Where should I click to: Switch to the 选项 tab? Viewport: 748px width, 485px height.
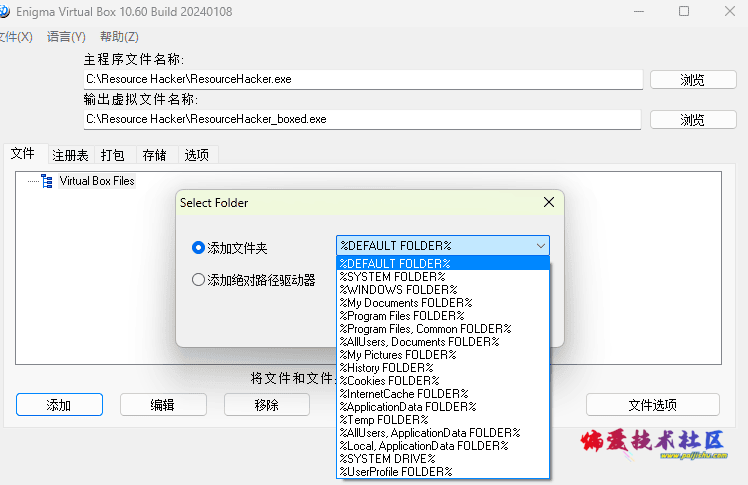pyautogui.click(x=197, y=155)
